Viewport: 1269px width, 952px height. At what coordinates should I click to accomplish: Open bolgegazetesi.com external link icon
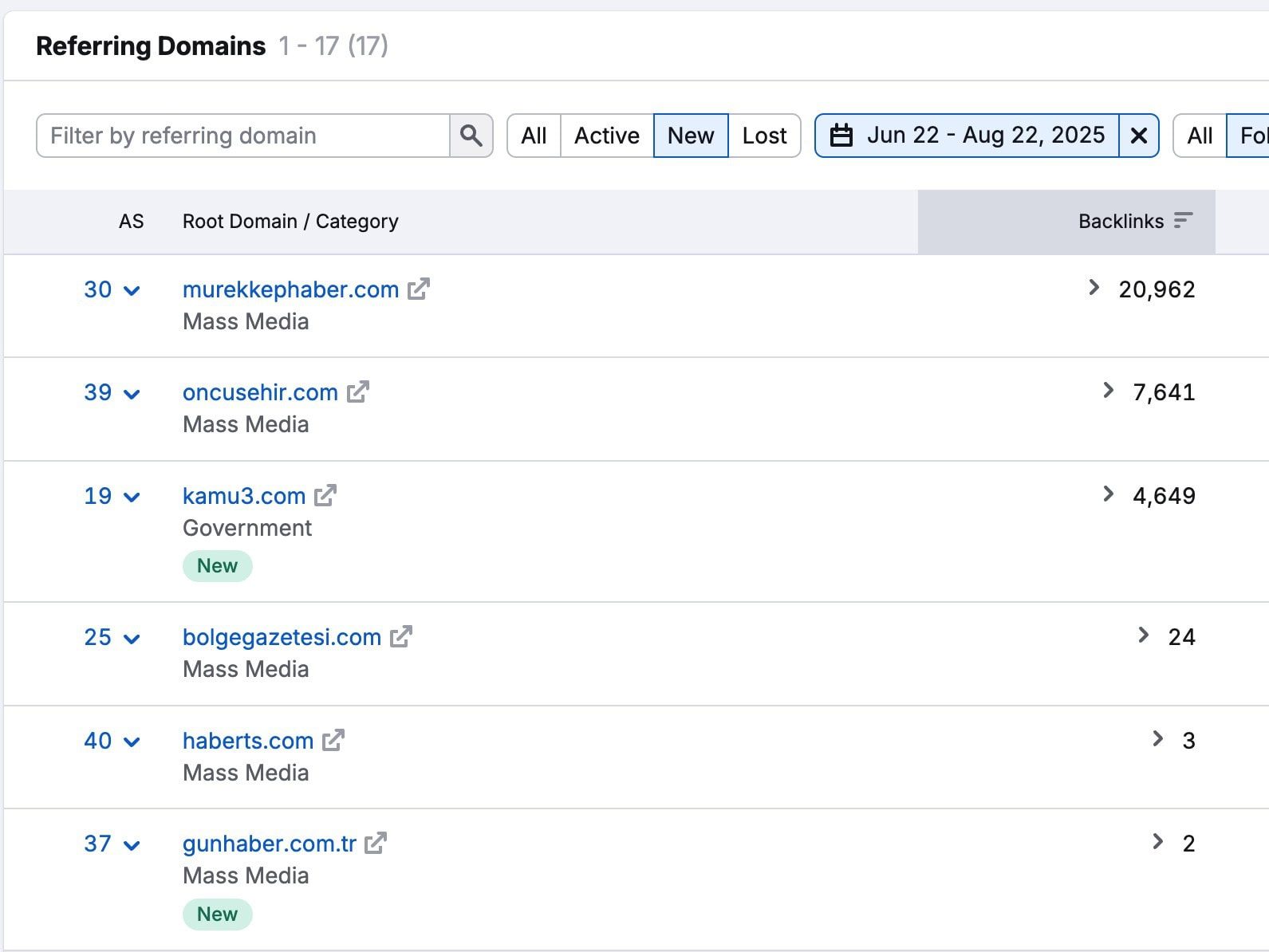coord(400,637)
